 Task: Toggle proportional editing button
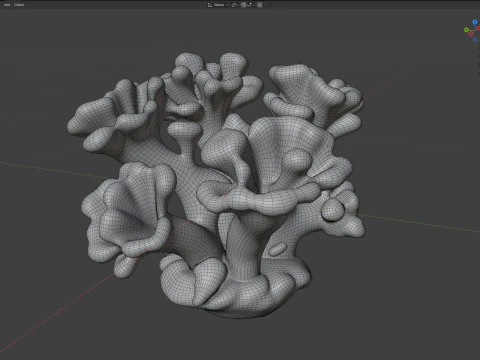point(260,5)
